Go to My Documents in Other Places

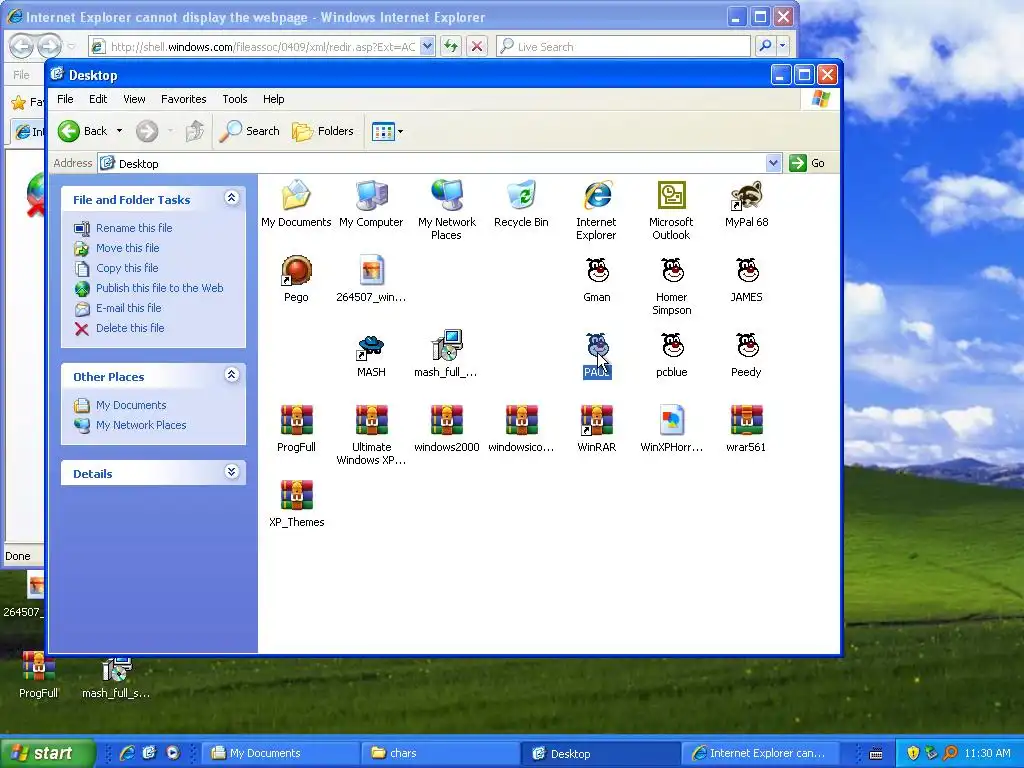[x=131, y=405]
